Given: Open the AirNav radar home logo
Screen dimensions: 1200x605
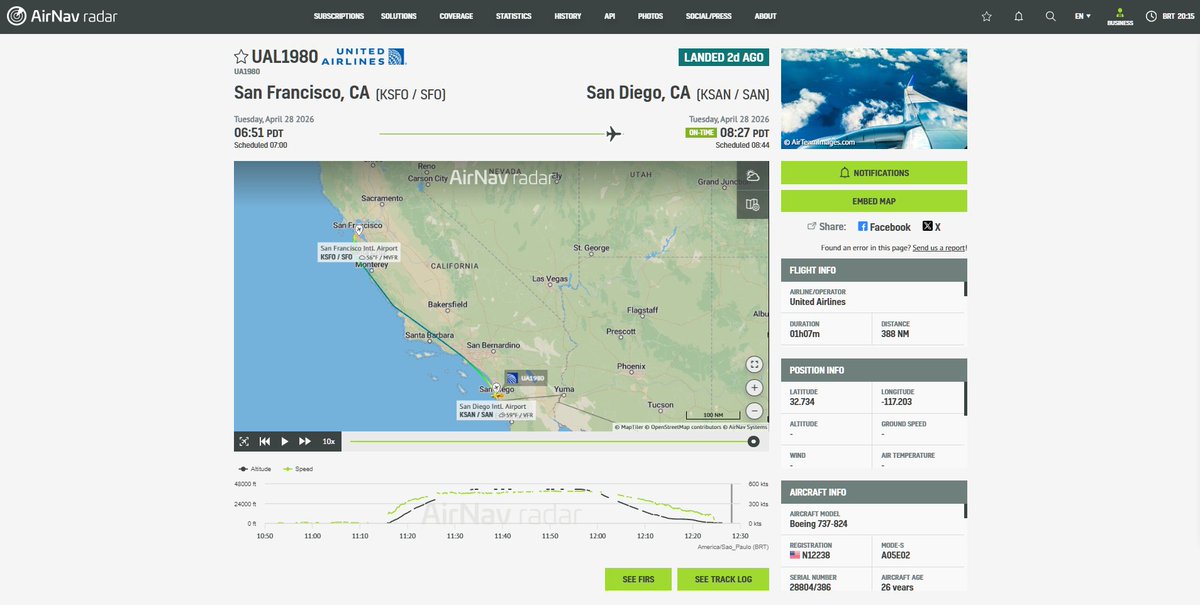Looking at the screenshot, I should [x=60, y=16].
